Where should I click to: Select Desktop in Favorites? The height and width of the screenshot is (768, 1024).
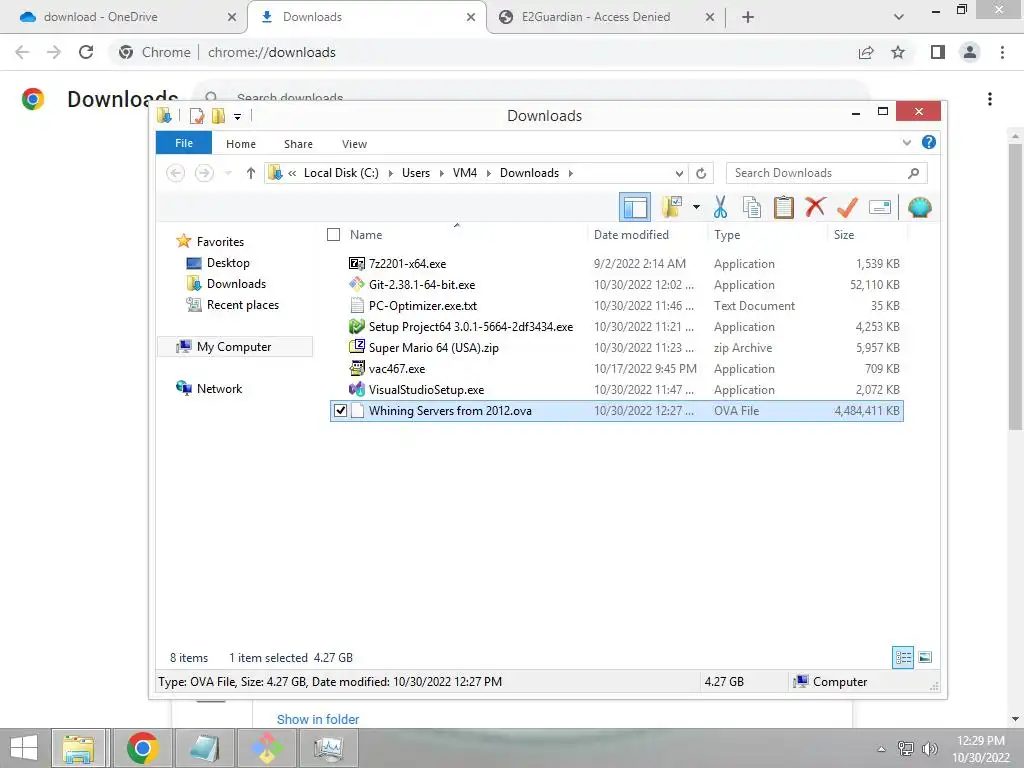pos(228,263)
